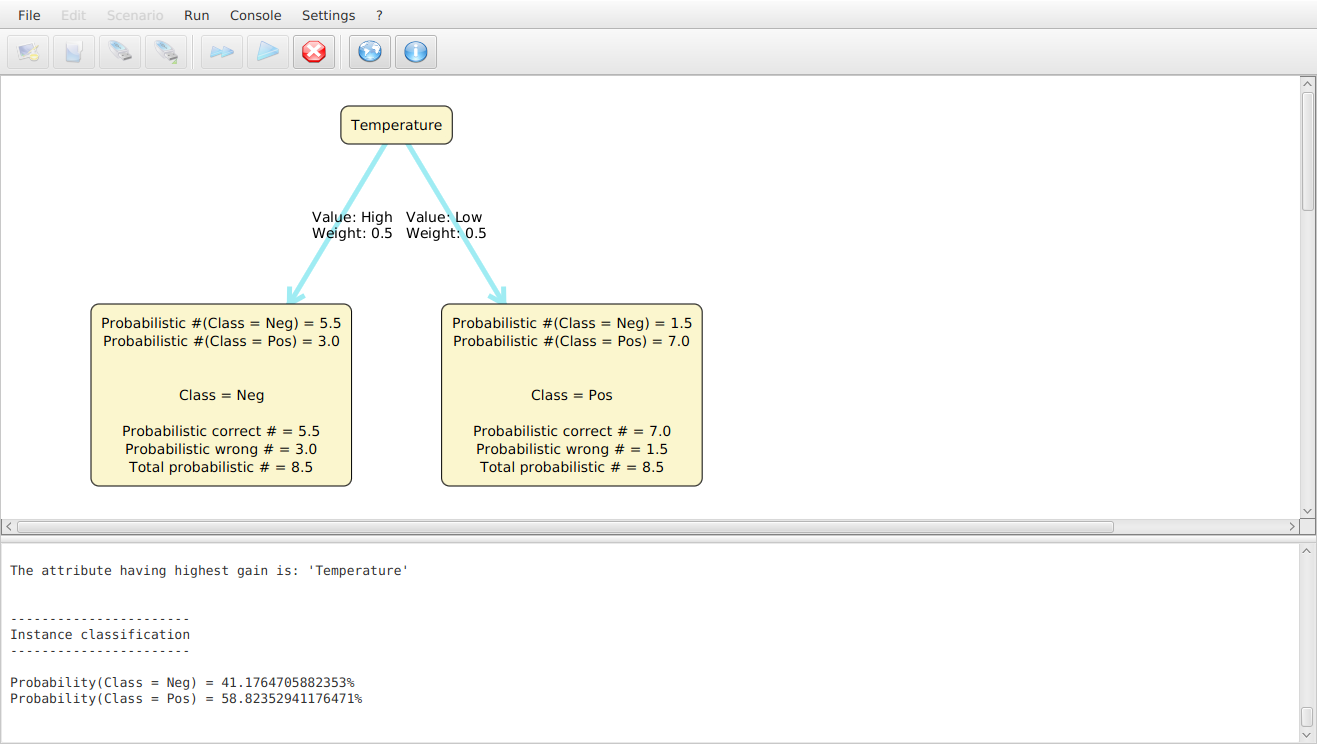Open the Settings menu
Viewport: 1317px width, 744px height.
328,15
